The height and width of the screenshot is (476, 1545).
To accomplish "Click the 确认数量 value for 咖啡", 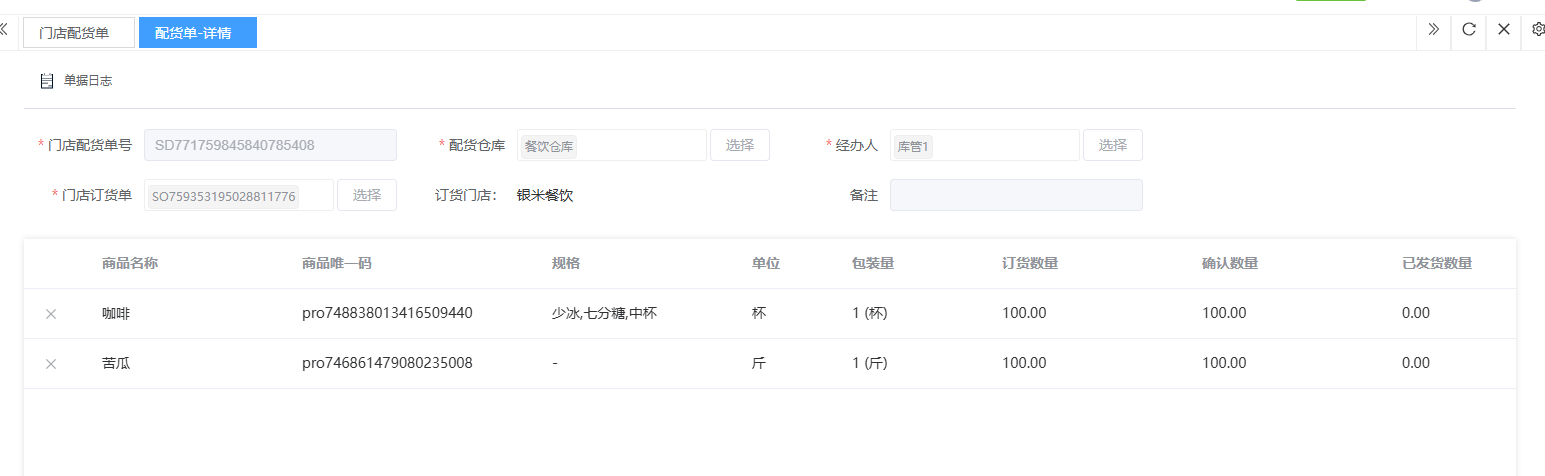I will click(1224, 313).
